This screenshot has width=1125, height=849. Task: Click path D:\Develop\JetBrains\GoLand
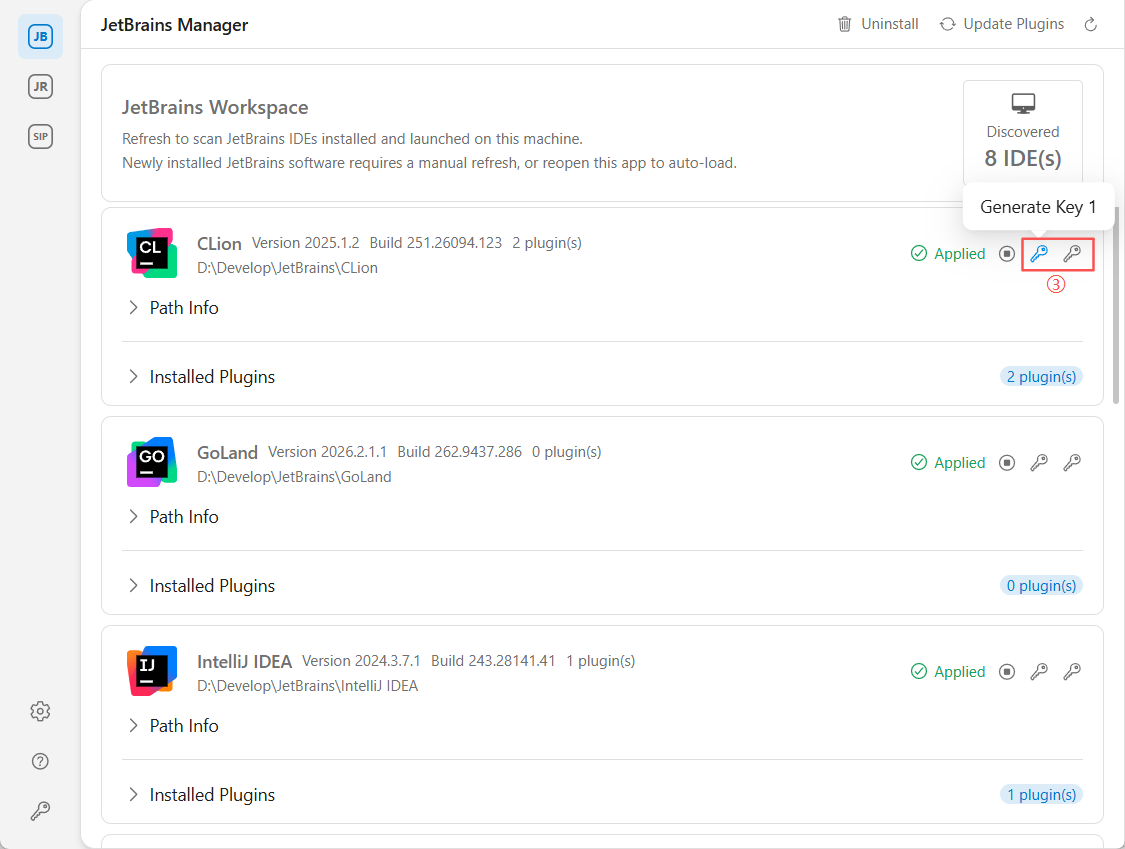[x=294, y=477]
